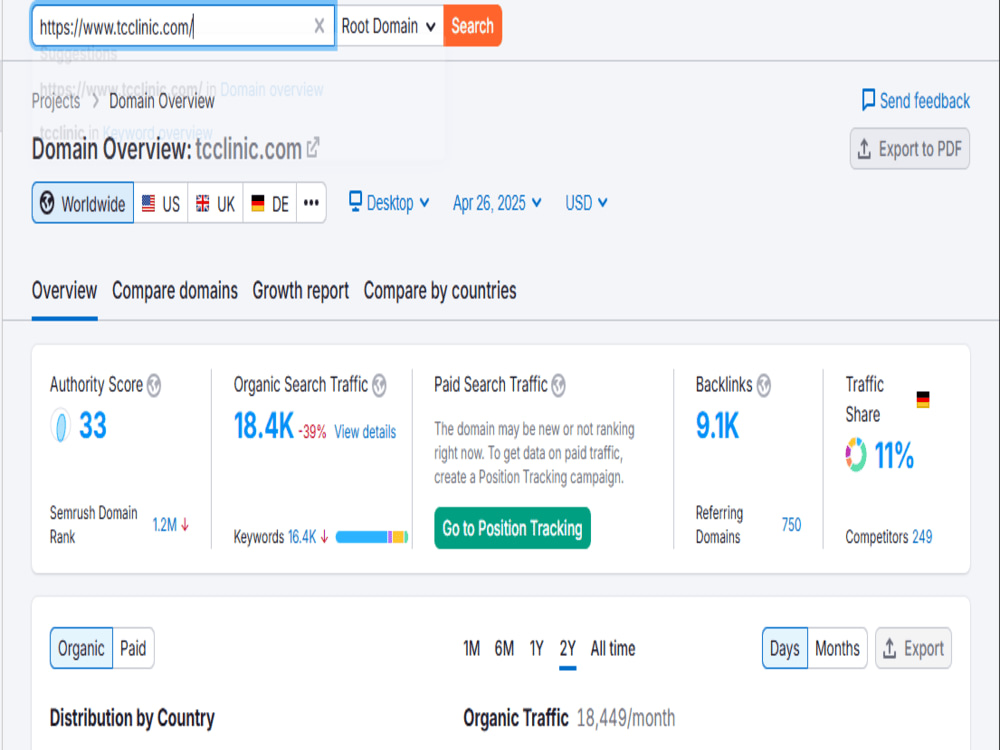Click the 11% traffic share value
The height and width of the screenshot is (750, 1000).
point(893,455)
